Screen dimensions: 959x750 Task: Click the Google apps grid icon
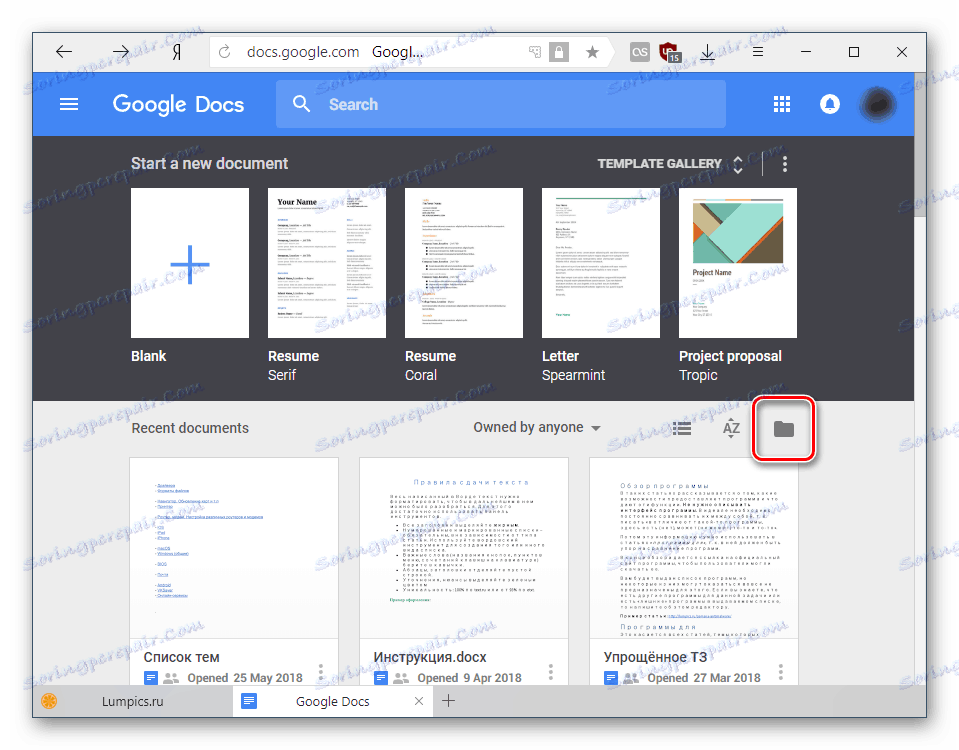tap(782, 104)
